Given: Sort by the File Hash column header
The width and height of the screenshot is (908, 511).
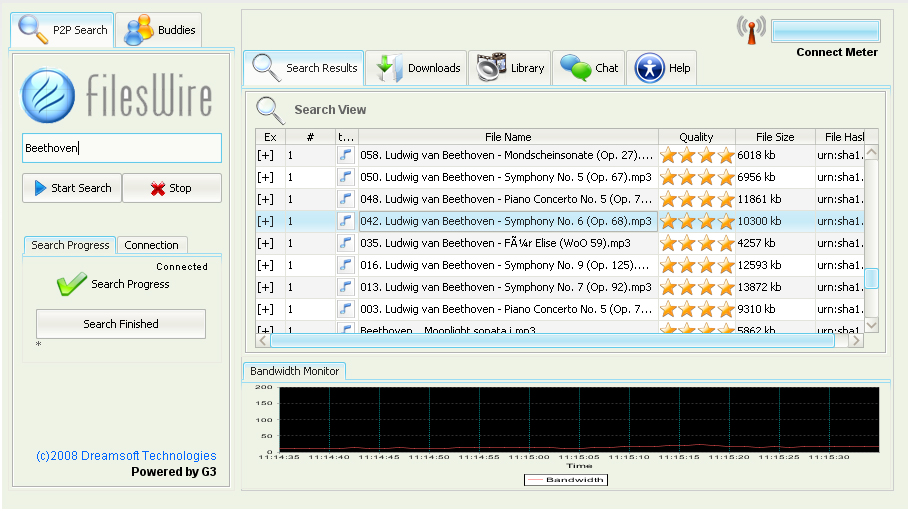Looking at the screenshot, I should pyautogui.click(x=840, y=137).
